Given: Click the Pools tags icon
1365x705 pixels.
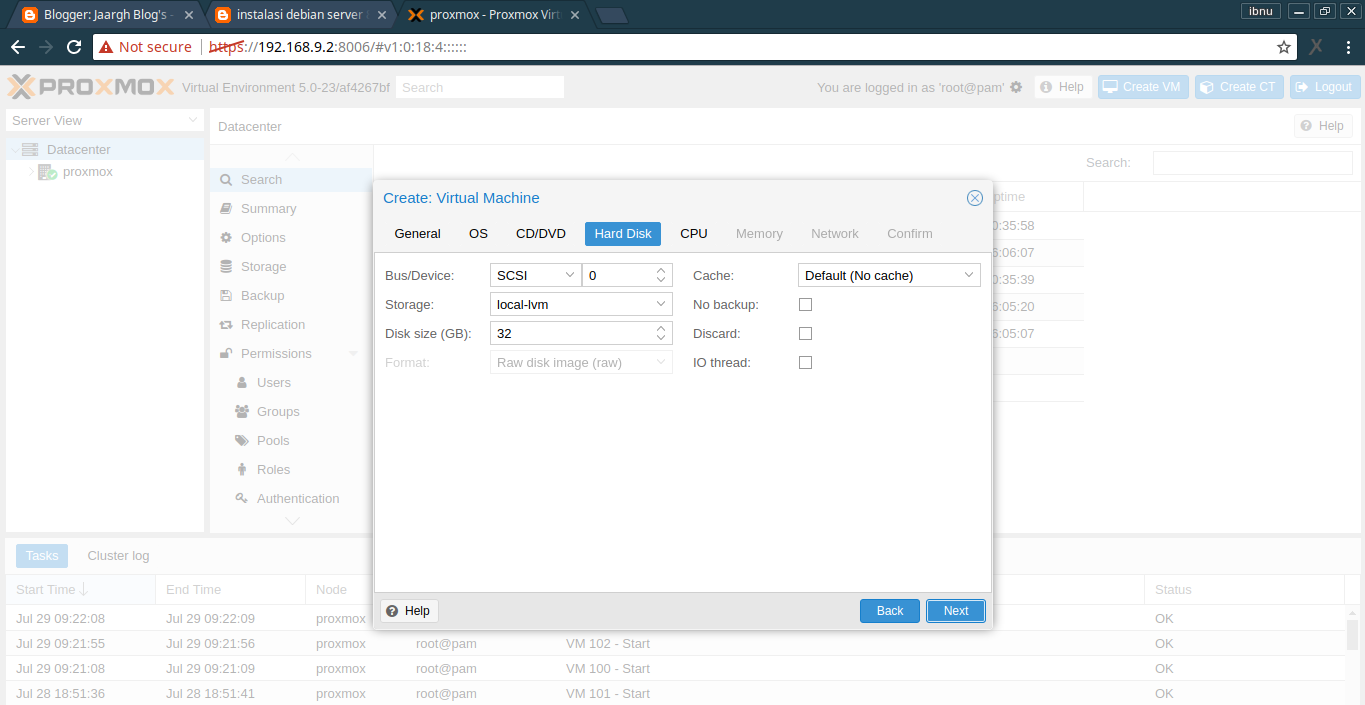Looking at the screenshot, I should tap(242, 441).
